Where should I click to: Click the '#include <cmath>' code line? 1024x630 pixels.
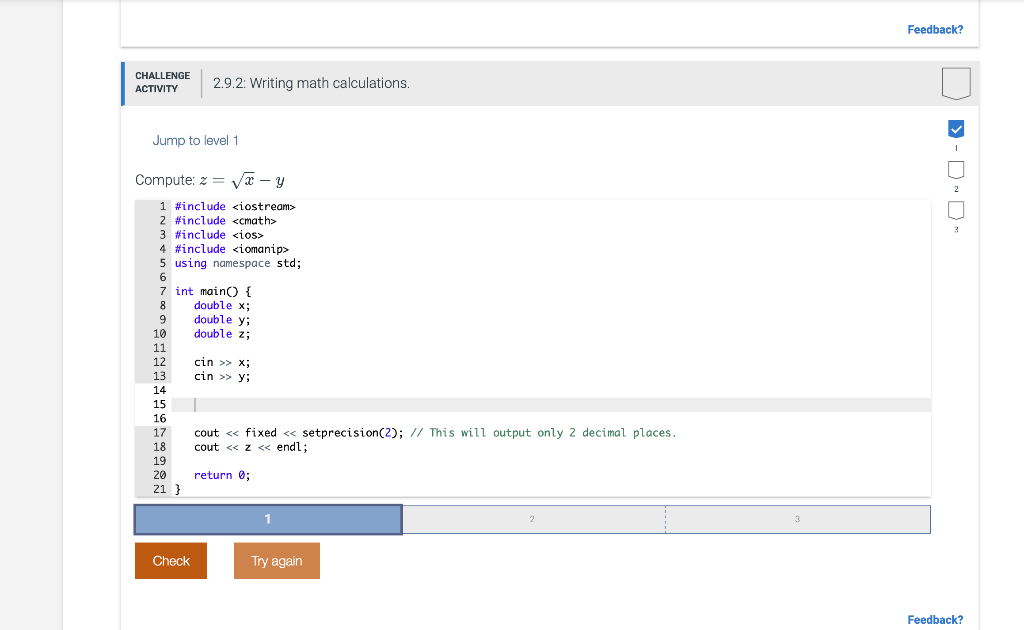click(225, 221)
